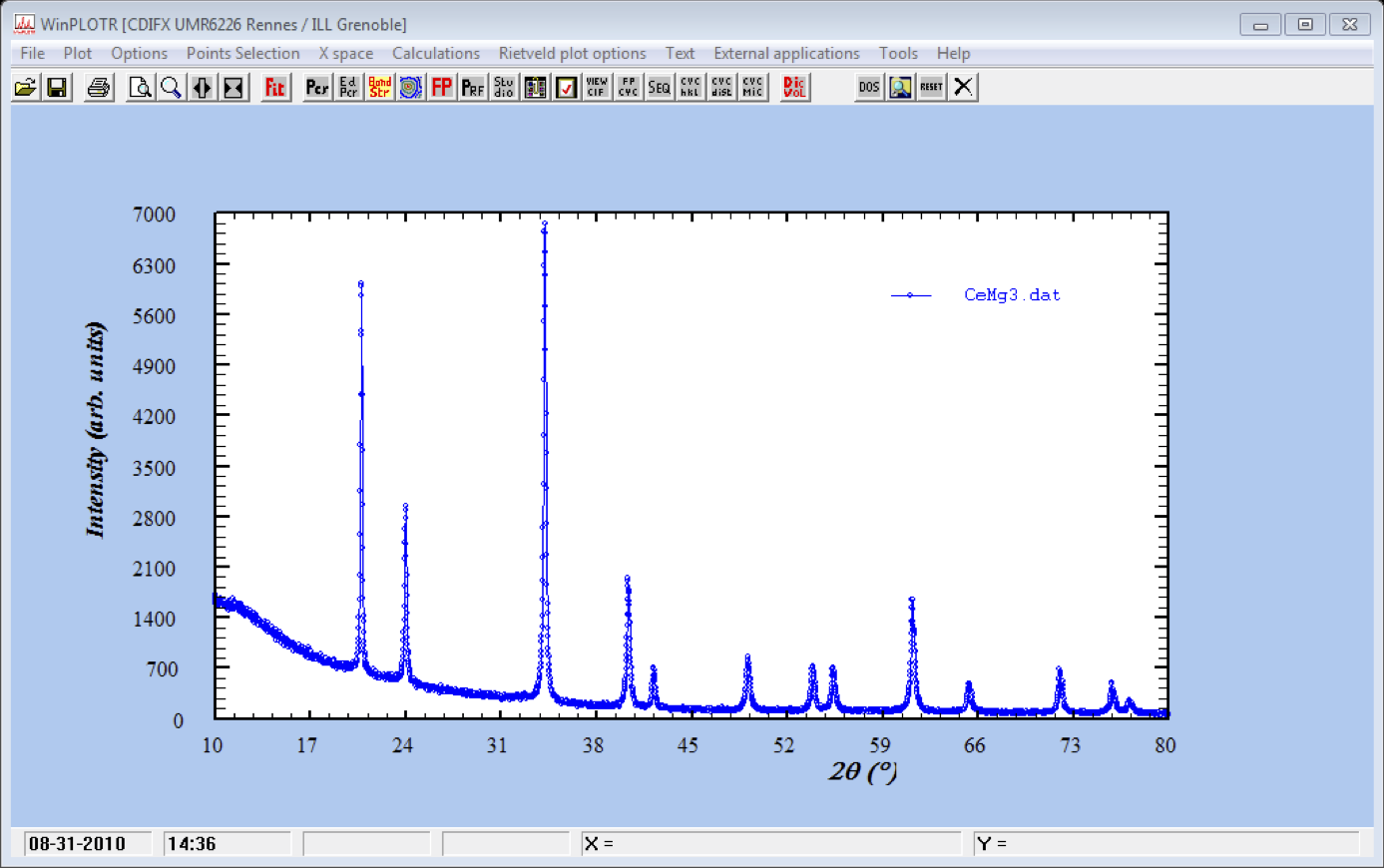The height and width of the screenshot is (868, 1384).
Task: Open the X space menu
Action: click(x=345, y=54)
